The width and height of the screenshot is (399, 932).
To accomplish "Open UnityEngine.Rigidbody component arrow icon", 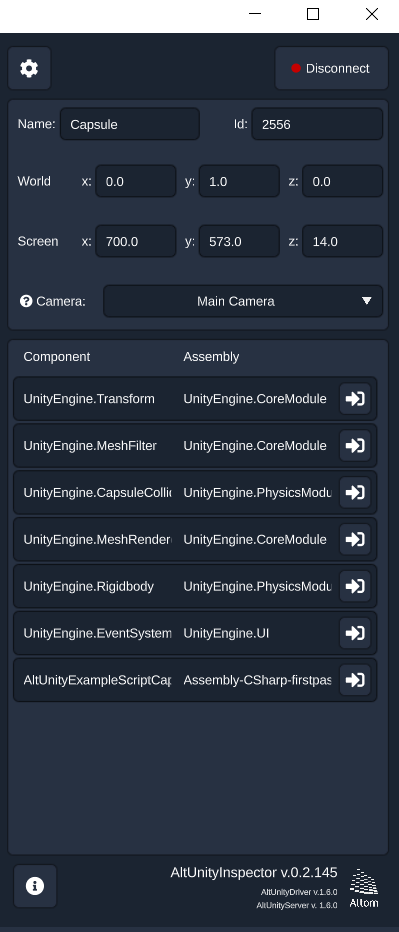I will (355, 587).
